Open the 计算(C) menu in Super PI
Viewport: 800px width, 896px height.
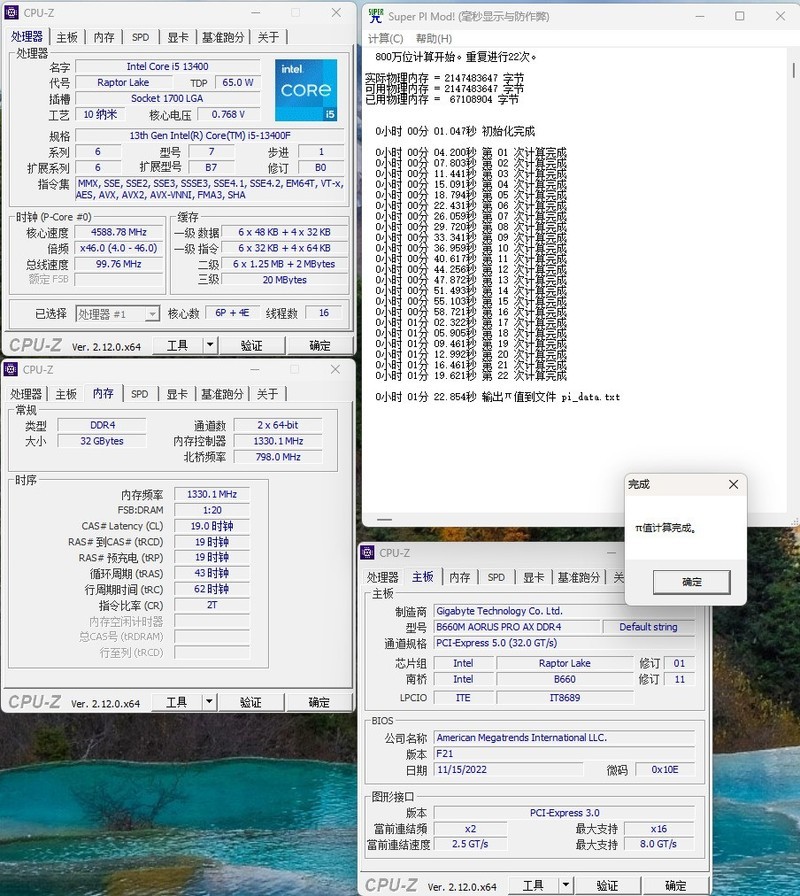(385, 38)
